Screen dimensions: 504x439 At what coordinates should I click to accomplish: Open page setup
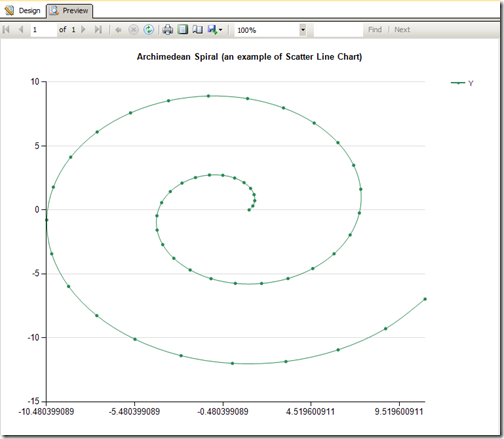pyautogui.click(x=198, y=30)
